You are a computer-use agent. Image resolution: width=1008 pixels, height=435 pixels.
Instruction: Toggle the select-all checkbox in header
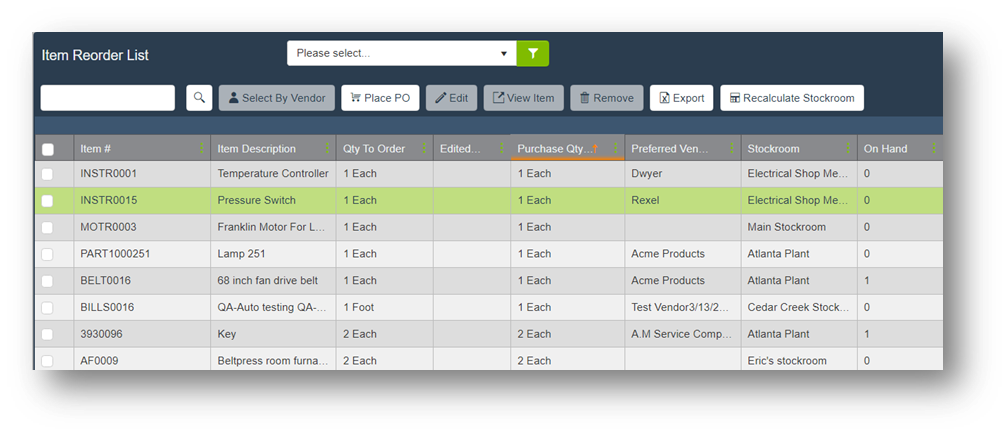48,149
